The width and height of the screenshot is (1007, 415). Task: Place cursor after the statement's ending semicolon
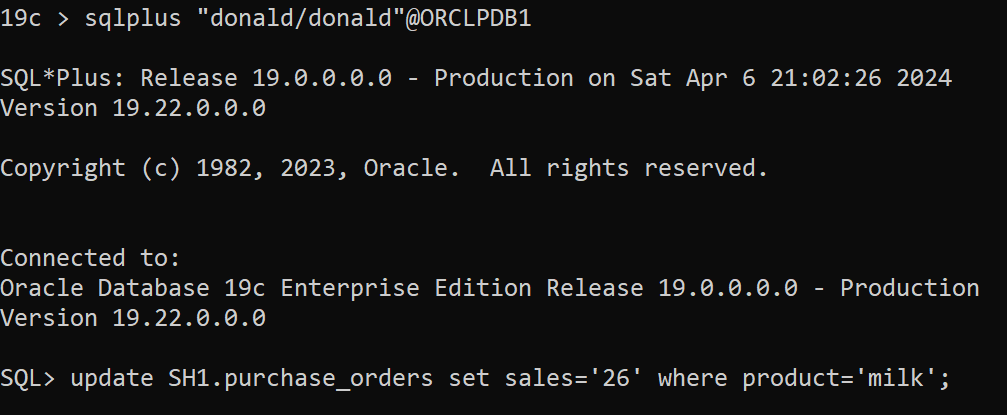click(950, 378)
